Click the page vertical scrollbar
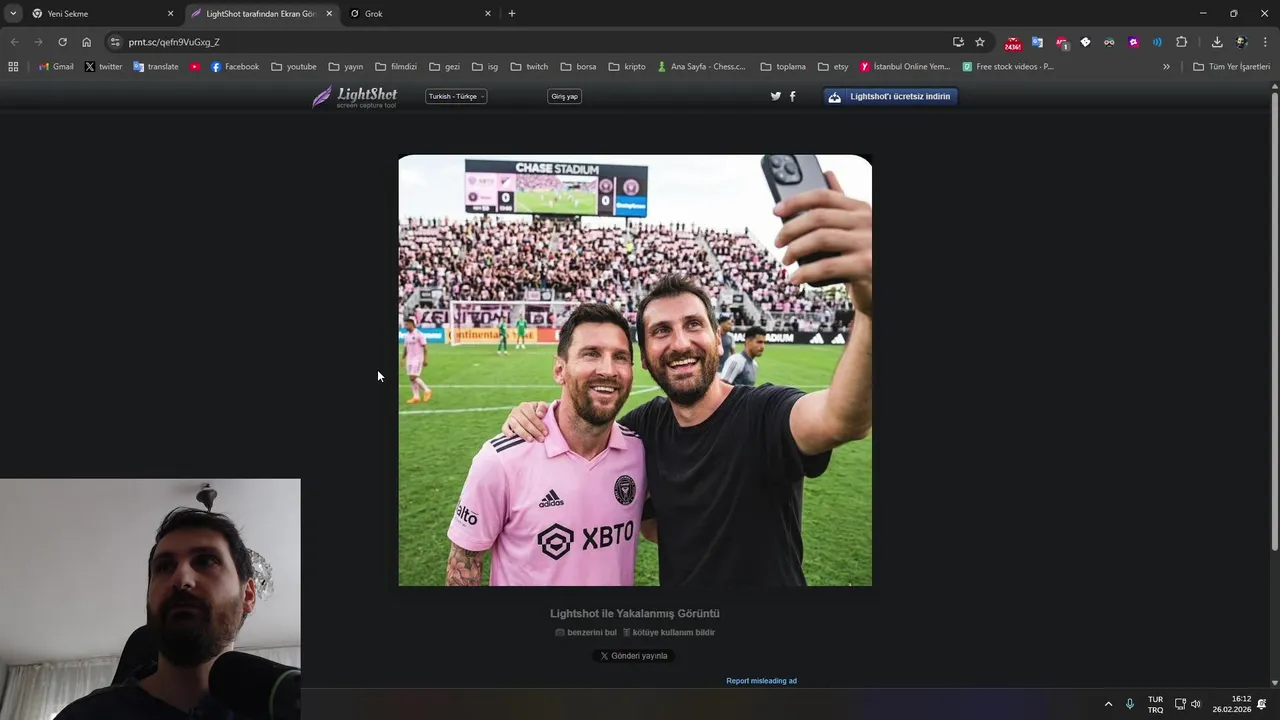 tap(1274, 320)
